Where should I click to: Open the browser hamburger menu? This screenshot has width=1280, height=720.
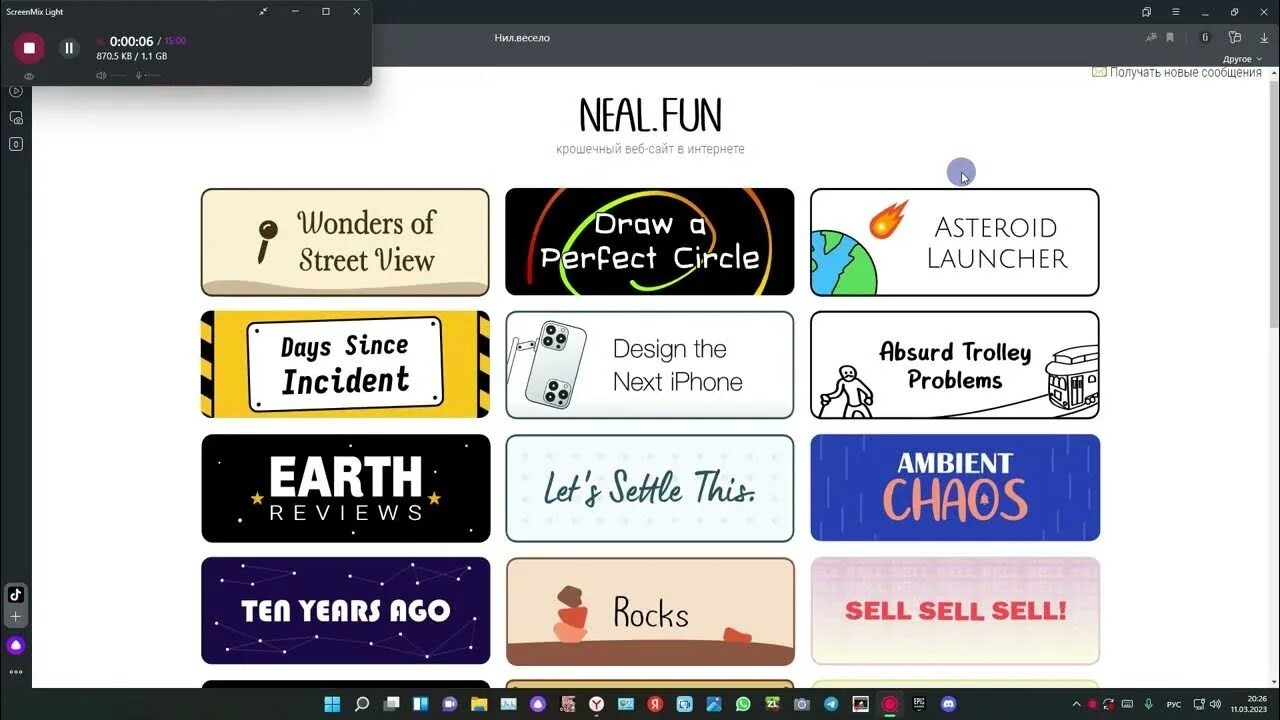[1176, 12]
